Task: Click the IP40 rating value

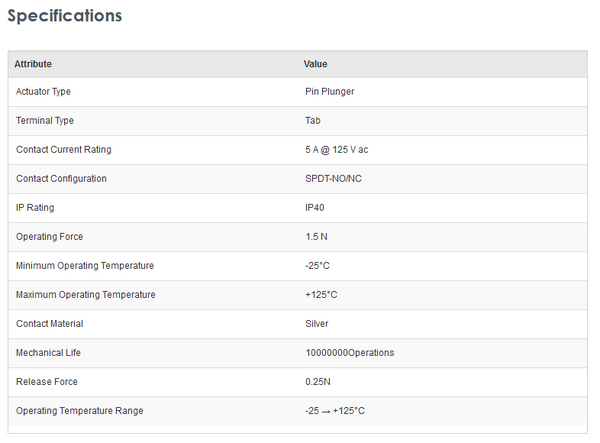Action: click(315, 208)
